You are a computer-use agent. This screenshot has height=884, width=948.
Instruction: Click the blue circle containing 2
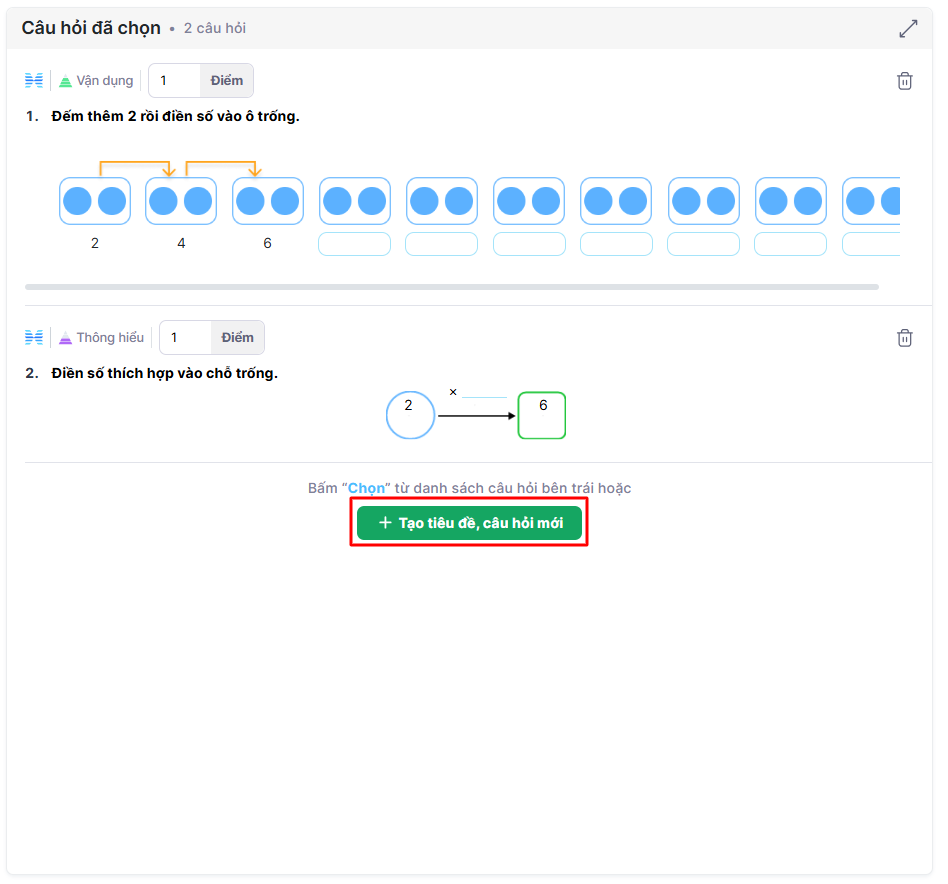(x=410, y=415)
